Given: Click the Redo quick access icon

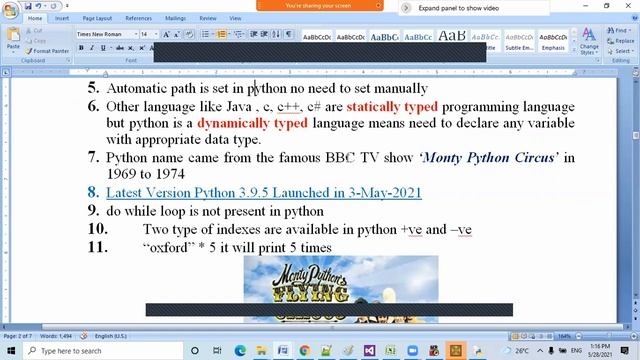Looking at the screenshot, I should click(x=53, y=6).
